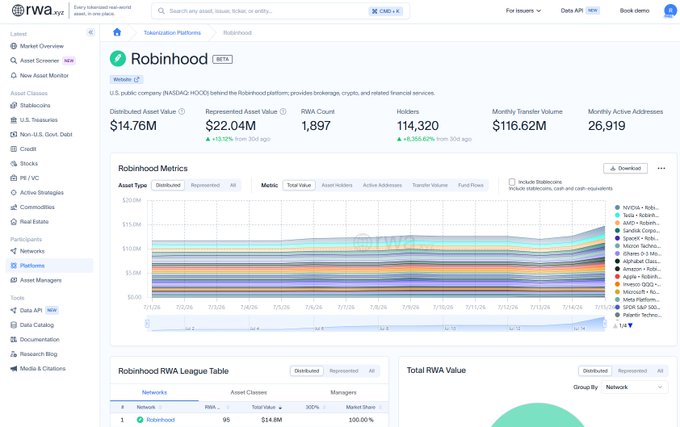
Task: Select Distributed asset type in Robinhood Metrics
Action: click(168, 185)
